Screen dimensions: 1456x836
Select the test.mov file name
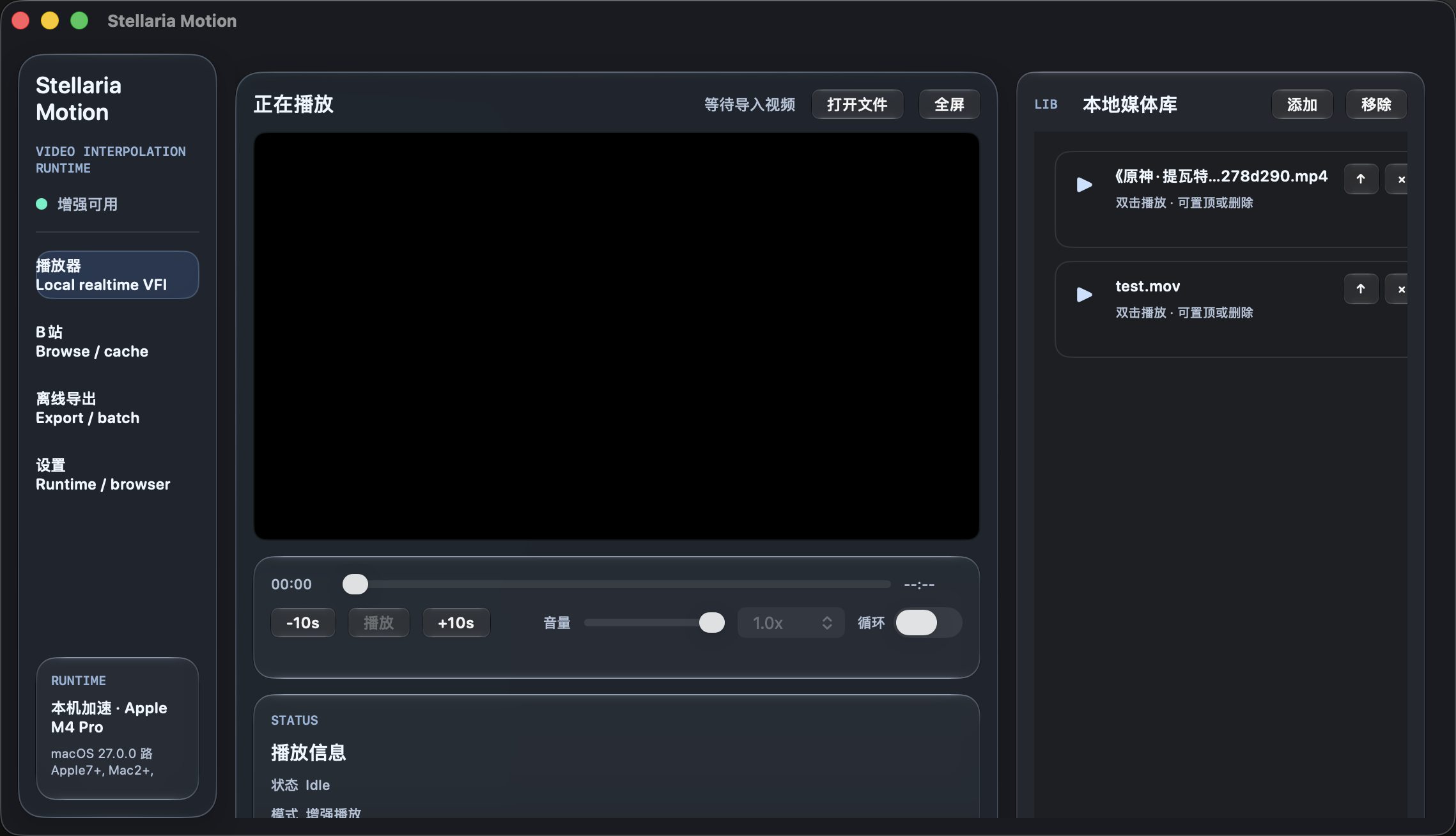click(x=1147, y=286)
